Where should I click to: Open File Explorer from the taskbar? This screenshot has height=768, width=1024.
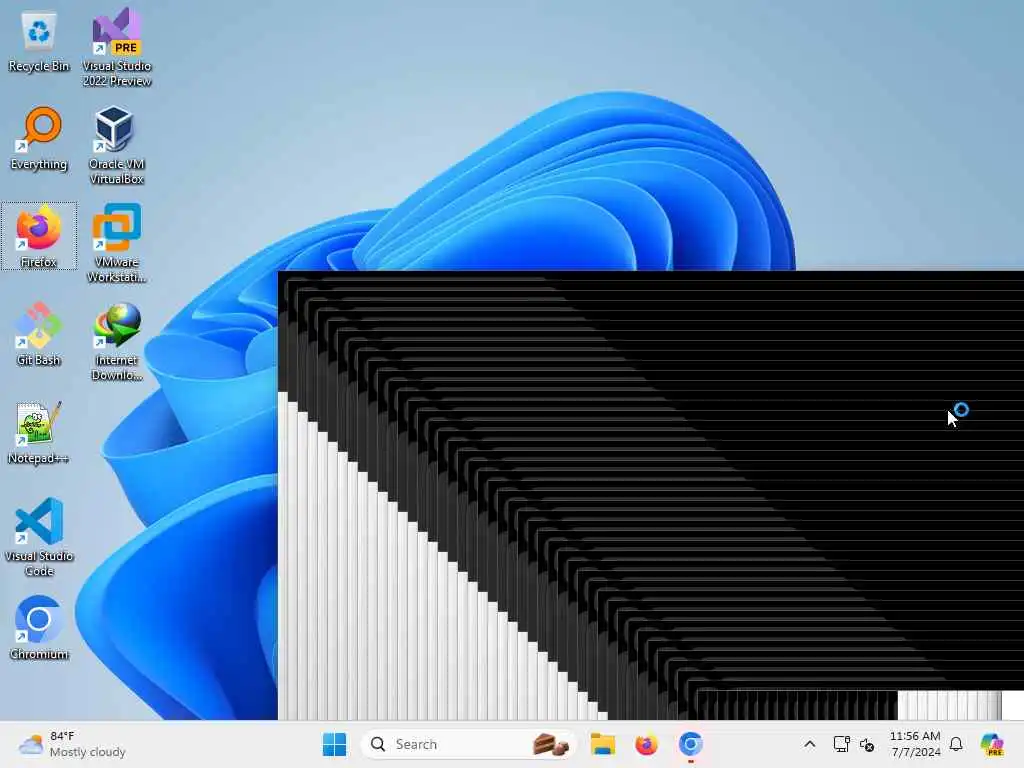pos(602,744)
